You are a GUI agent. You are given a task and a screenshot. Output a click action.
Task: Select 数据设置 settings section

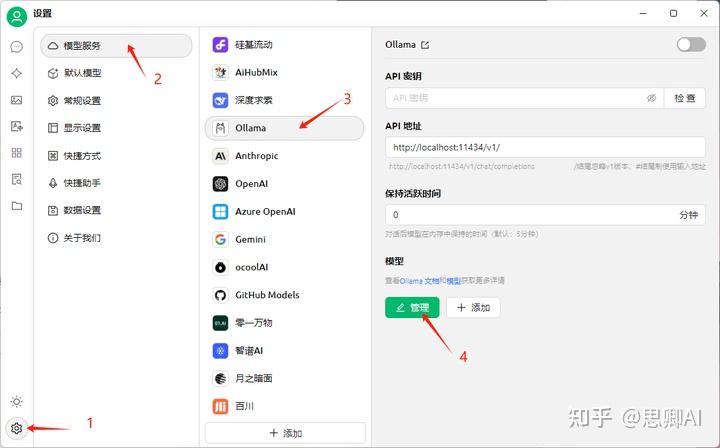click(116, 210)
